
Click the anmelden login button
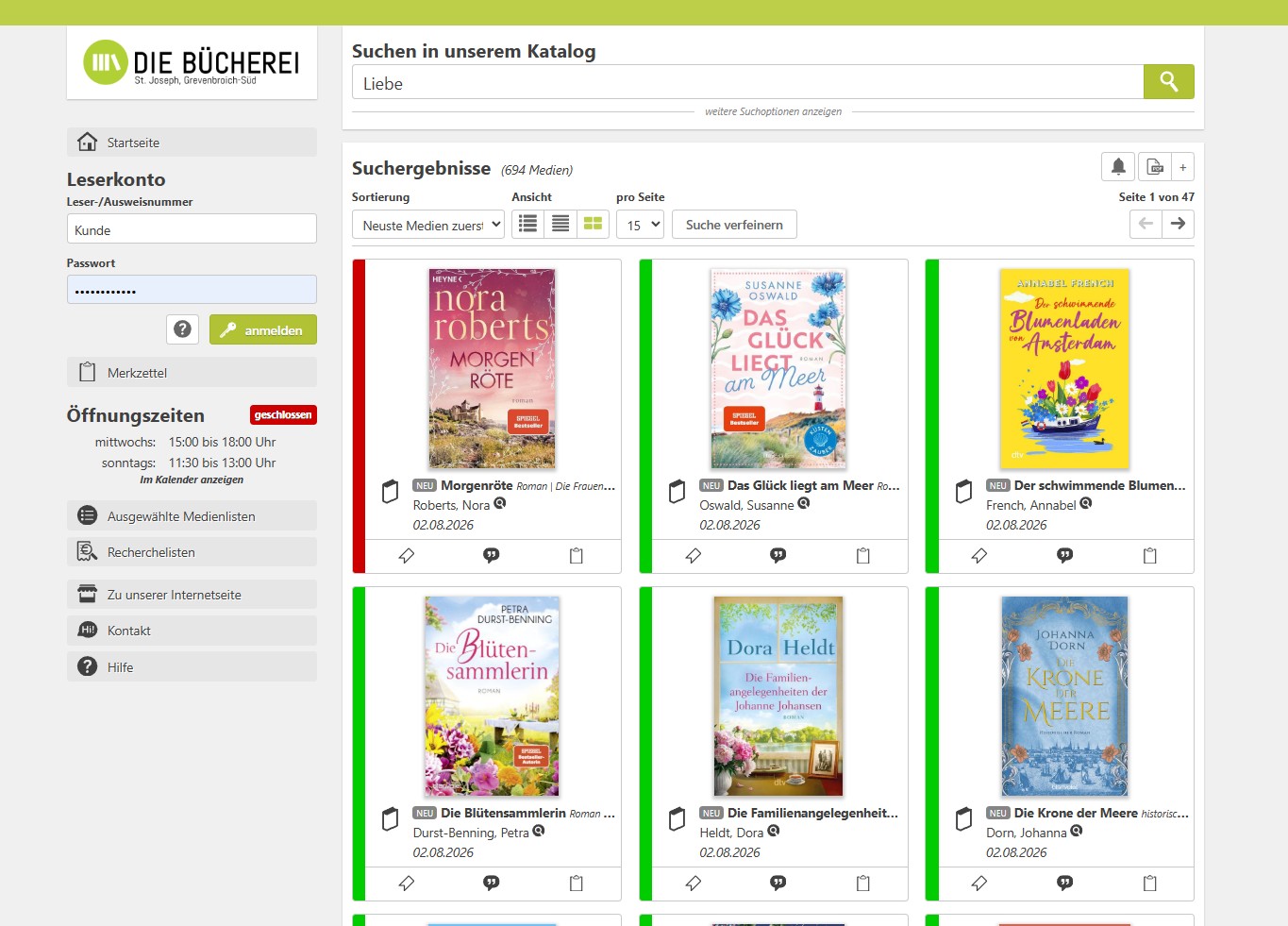click(x=263, y=329)
